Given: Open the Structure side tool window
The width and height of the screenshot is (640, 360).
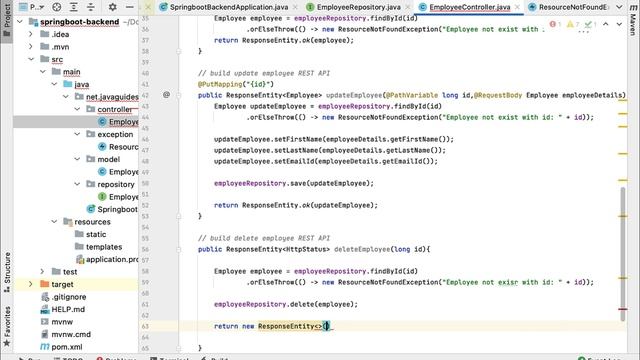Looking at the screenshot, I should [7, 271].
